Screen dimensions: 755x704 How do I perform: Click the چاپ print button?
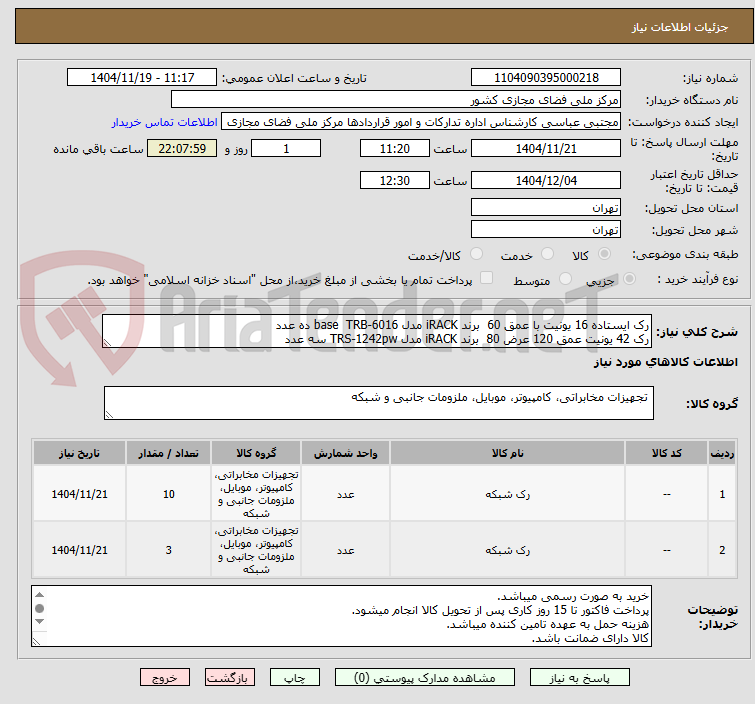[295, 678]
